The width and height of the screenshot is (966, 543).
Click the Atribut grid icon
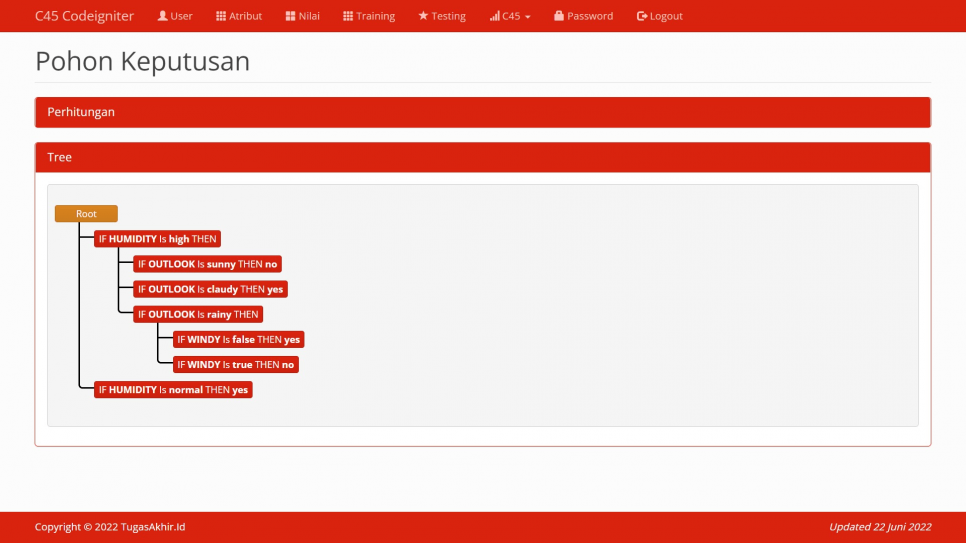[x=220, y=16]
